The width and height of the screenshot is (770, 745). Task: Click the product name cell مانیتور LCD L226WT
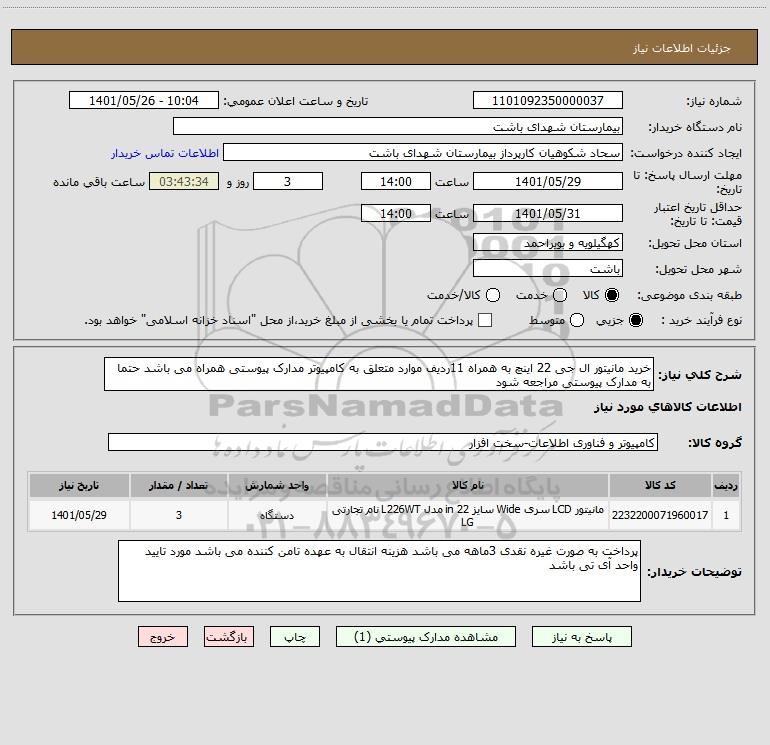coord(468,515)
